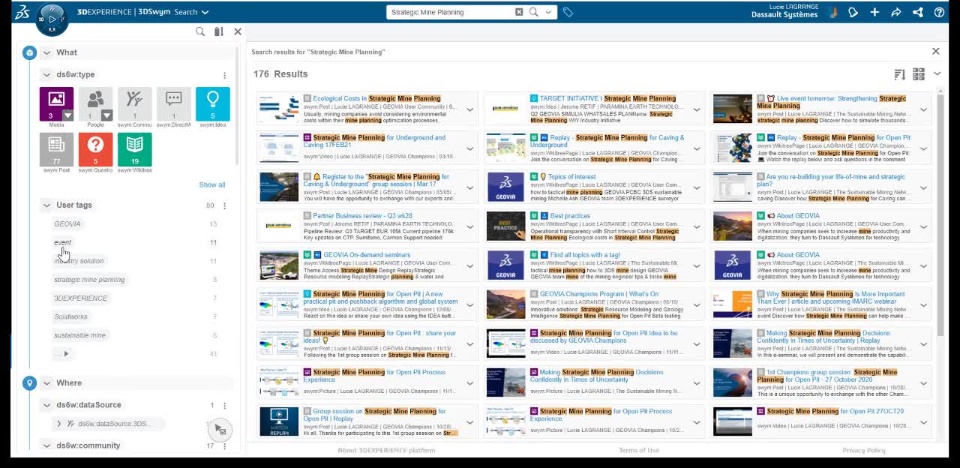Click the share arrow icon in header
This screenshot has width=960, height=468.
pos(896,12)
